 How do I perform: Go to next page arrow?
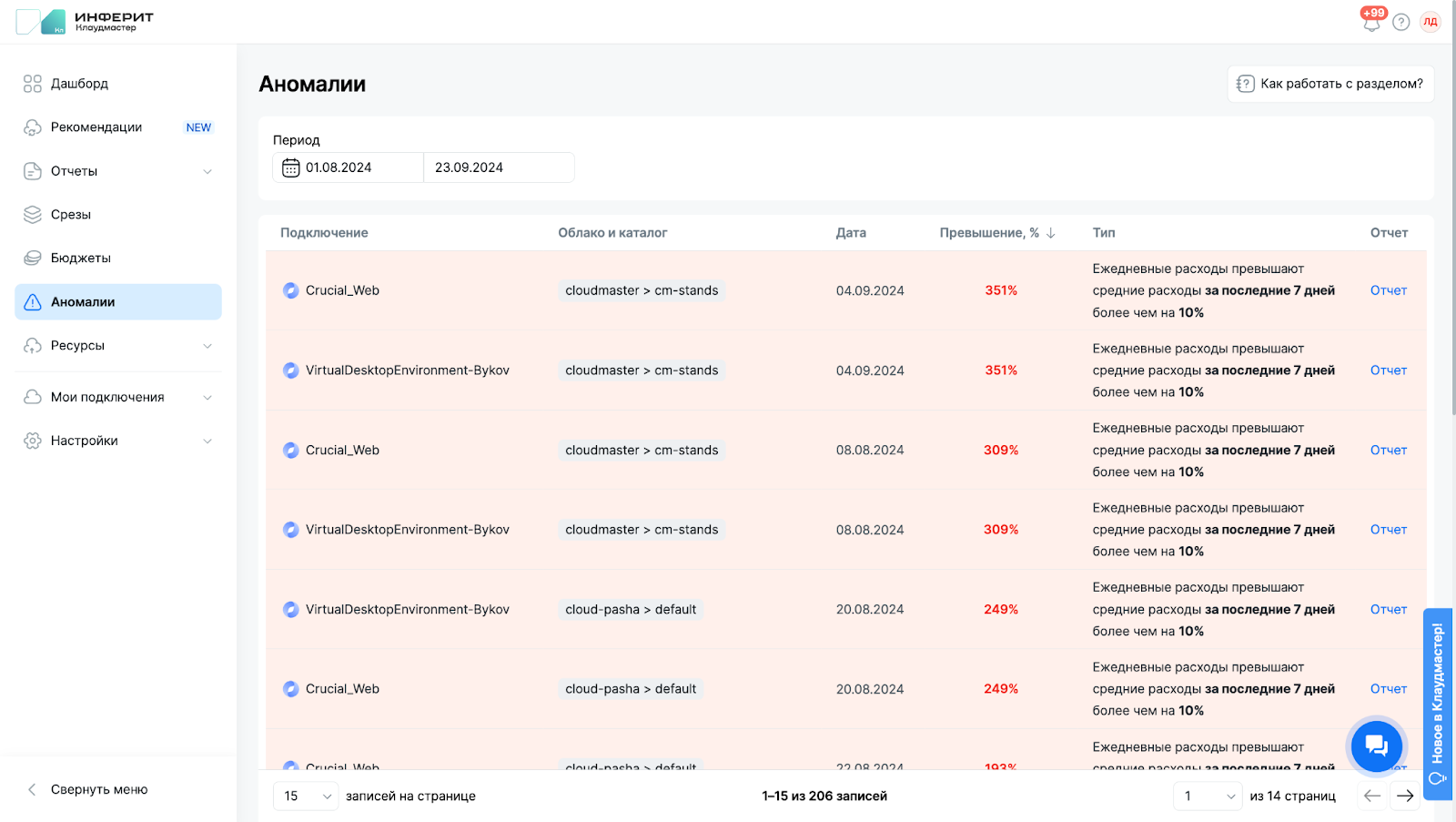tap(1405, 796)
